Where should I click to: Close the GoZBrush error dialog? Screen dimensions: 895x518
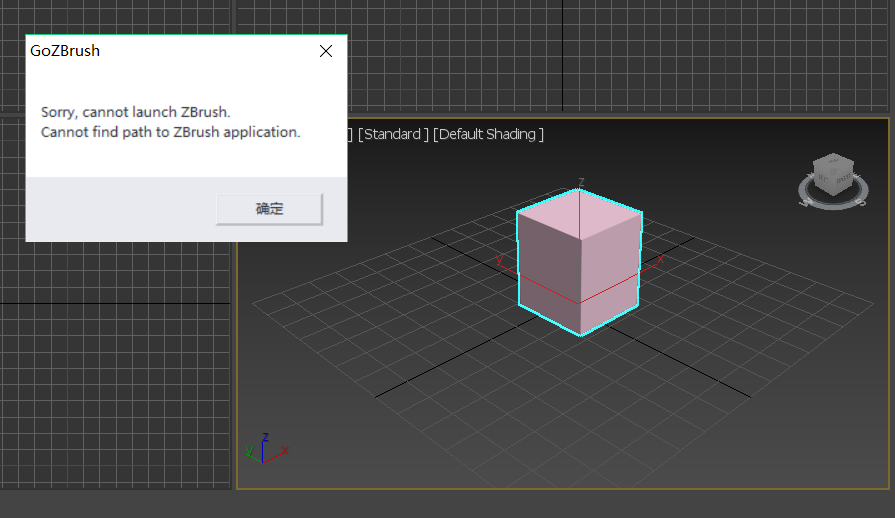click(325, 51)
